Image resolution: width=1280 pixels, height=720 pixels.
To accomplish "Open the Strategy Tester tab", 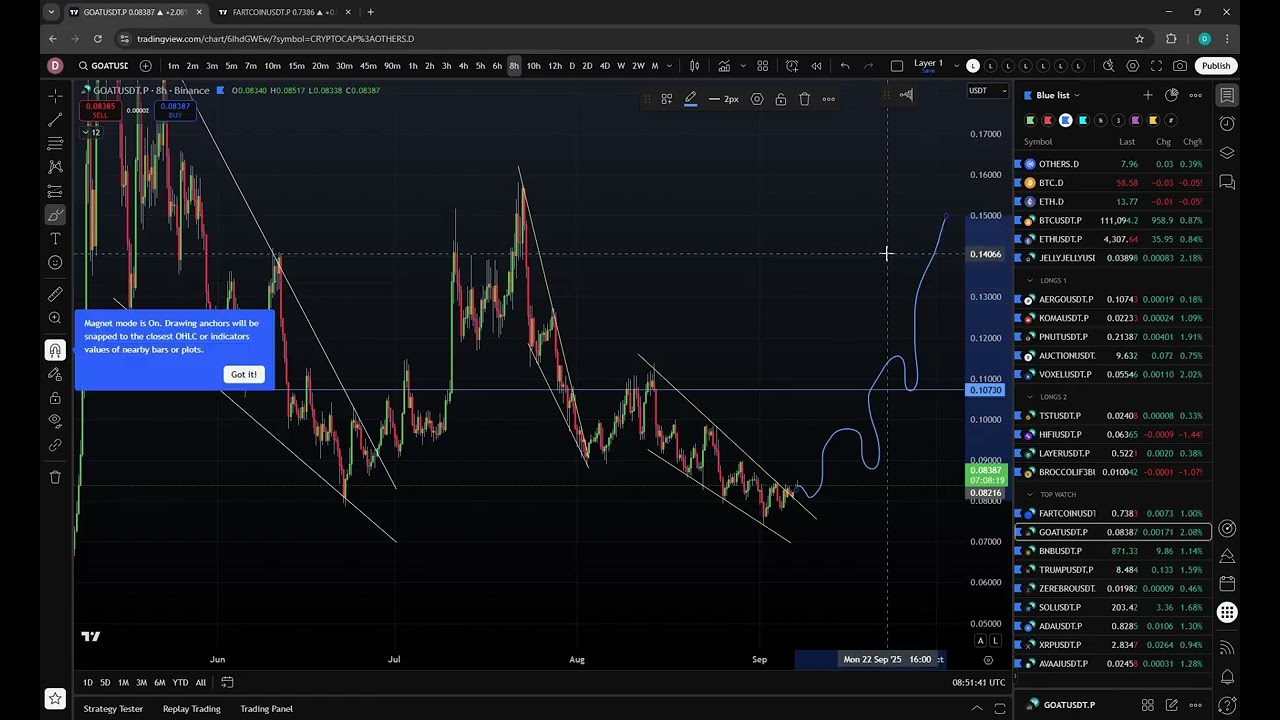I will tap(113, 709).
